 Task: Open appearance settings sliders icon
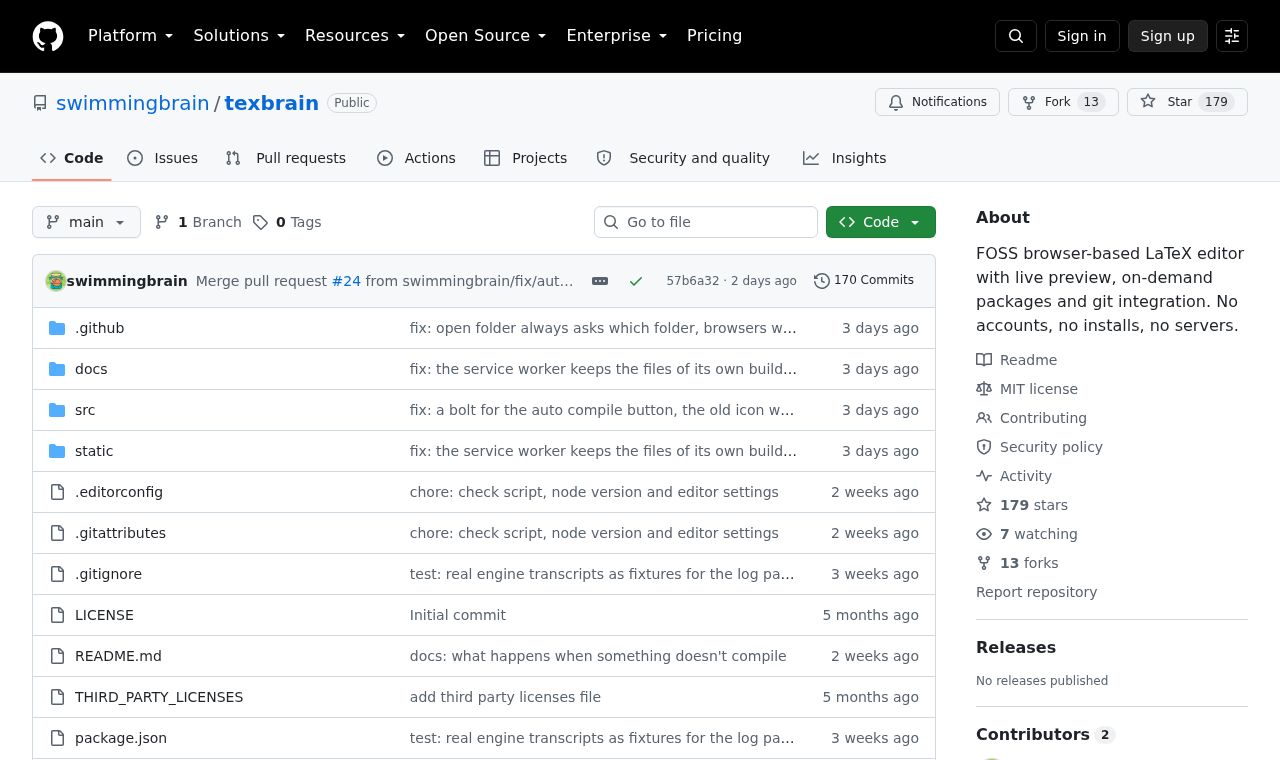coord(1232,36)
